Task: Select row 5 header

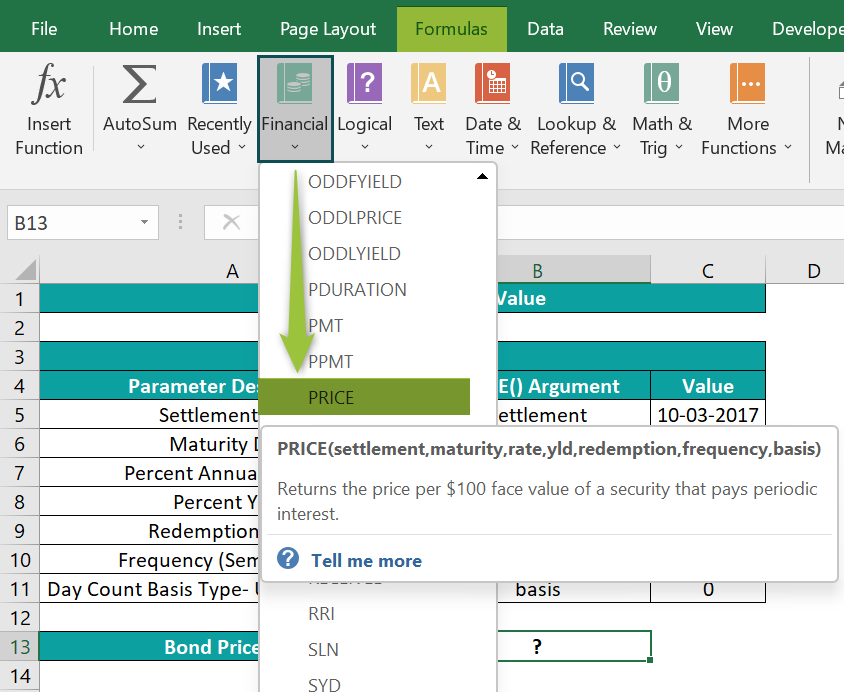Action: (x=19, y=415)
